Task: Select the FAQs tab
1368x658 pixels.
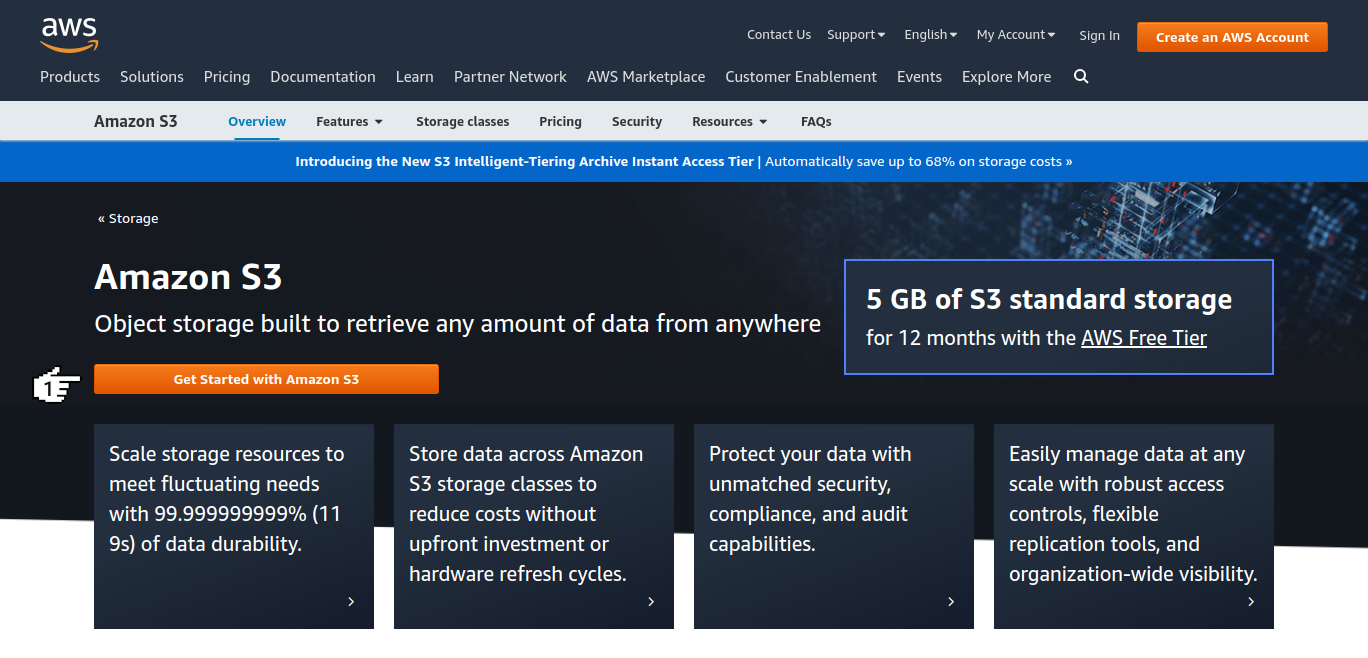Action: click(816, 122)
